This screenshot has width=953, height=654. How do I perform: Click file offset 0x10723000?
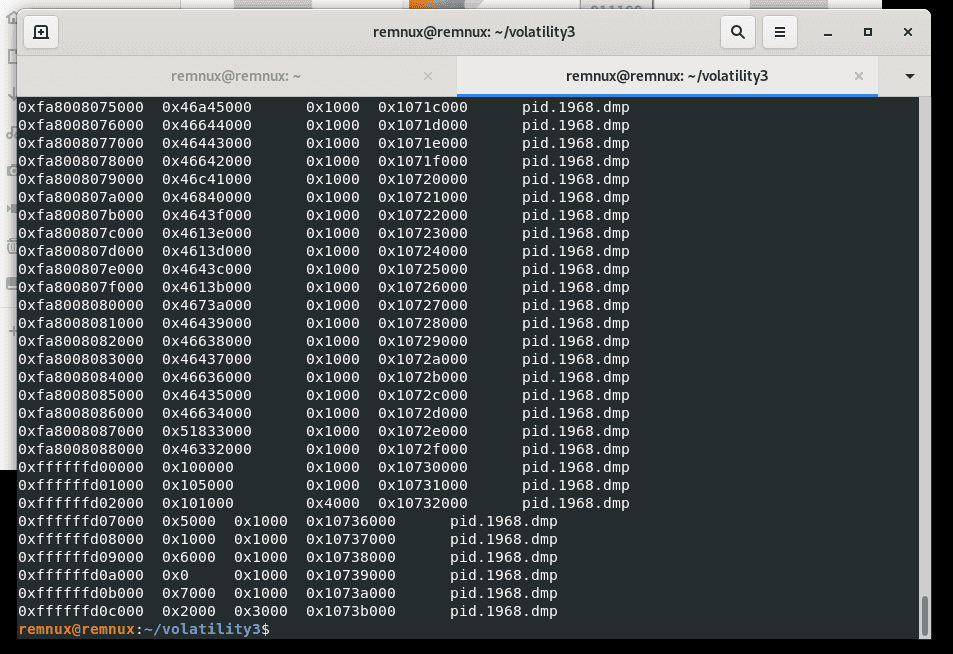tap(423, 233)
